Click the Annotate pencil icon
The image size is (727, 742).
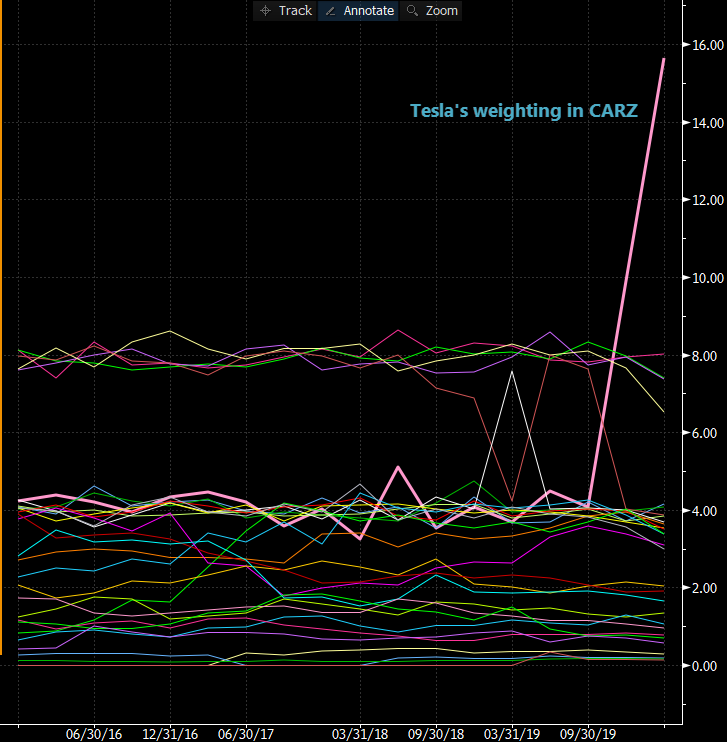[x=331, y=11]
